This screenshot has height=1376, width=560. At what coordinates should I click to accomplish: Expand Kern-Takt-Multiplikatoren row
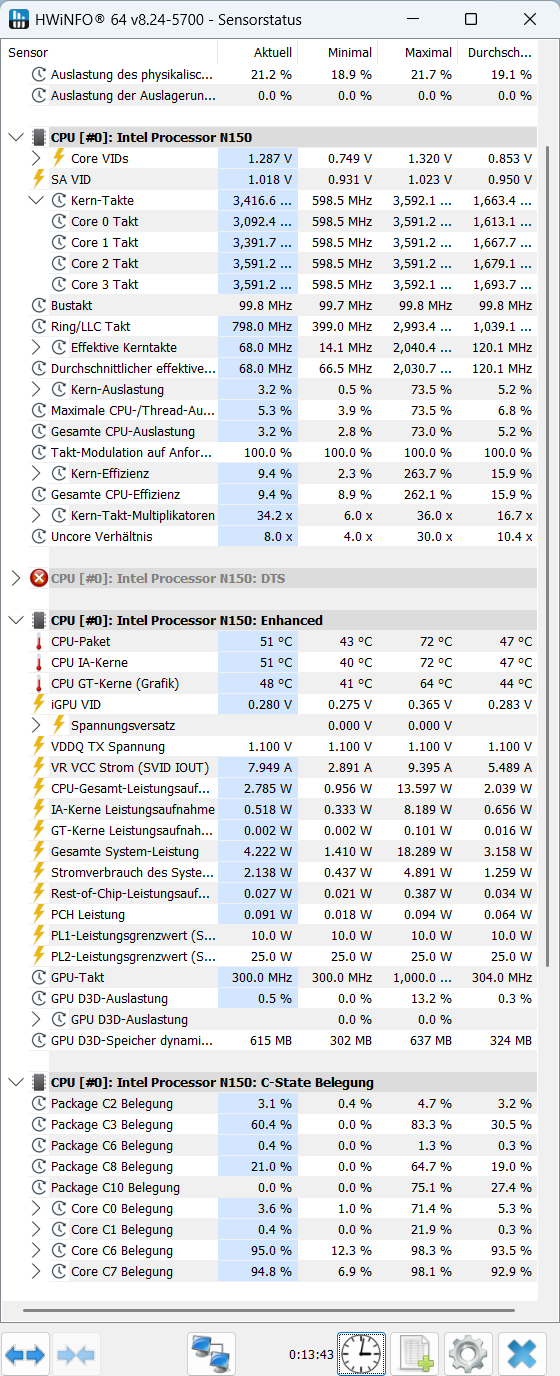click(x=37, y=515)
